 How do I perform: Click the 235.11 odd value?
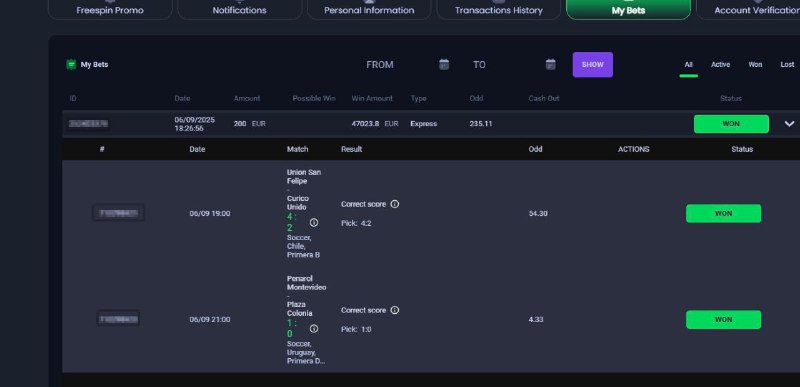[481, 124]
